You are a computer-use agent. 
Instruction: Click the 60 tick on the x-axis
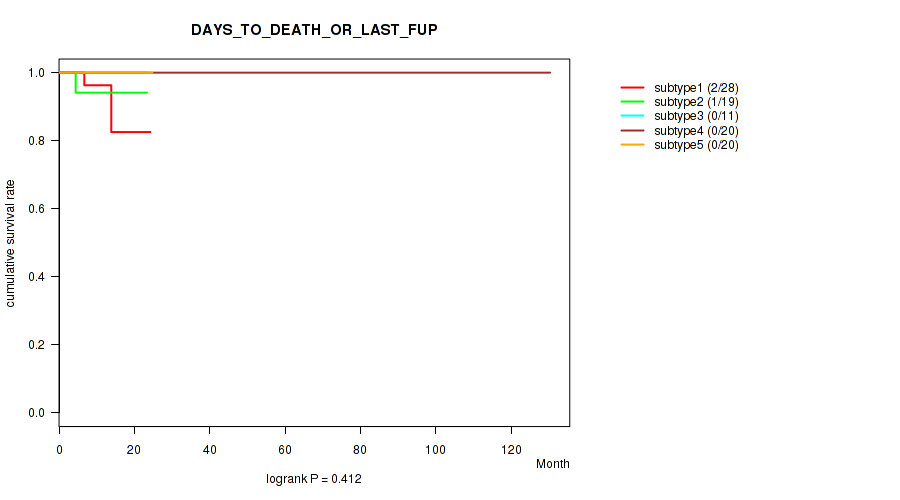(x=285, y=448)
